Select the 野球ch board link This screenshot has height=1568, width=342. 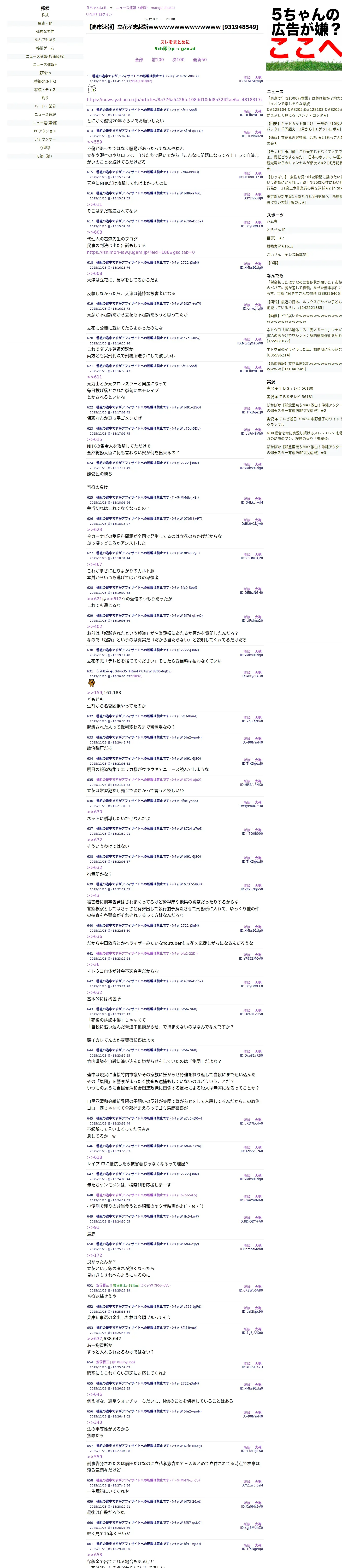point(45,73)
